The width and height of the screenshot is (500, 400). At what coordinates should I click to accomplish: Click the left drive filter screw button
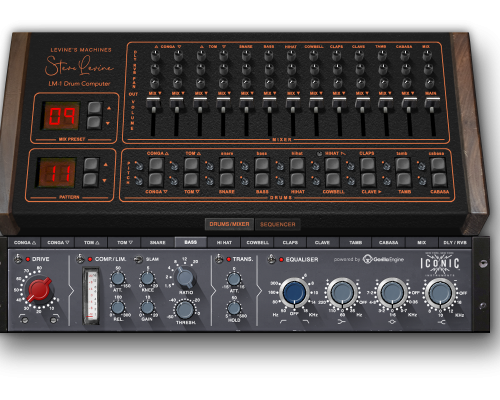point(24,320)
